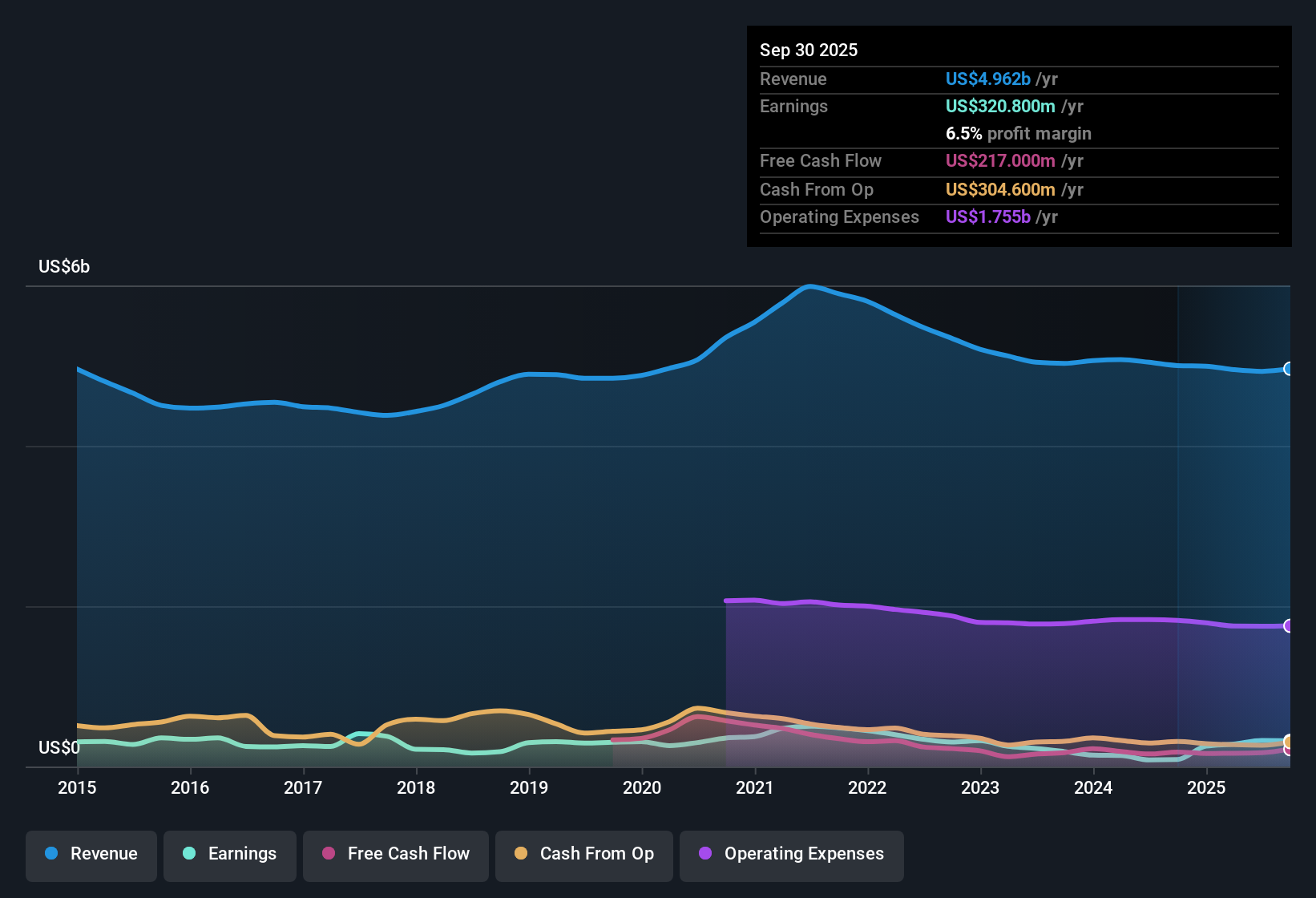Select the Cash From Op endpoint marker
1316x898 pixels.
point(1287,742)
